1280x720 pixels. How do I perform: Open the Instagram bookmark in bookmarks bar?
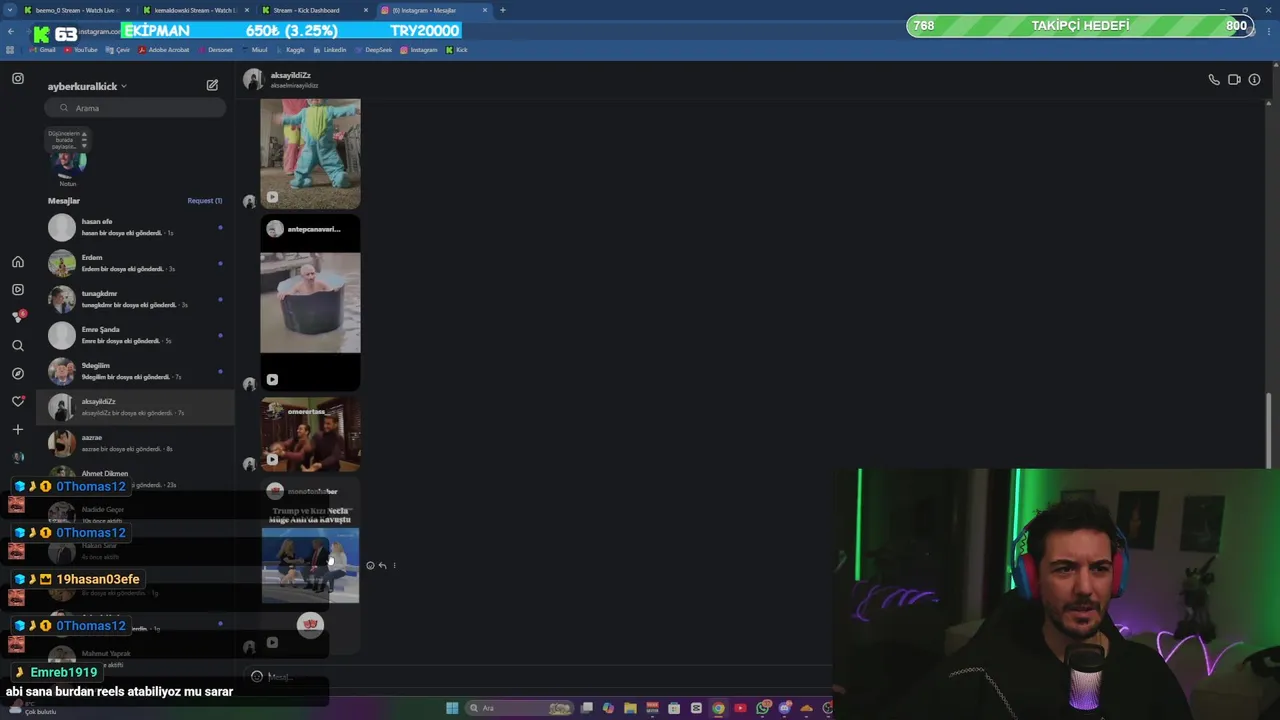click(419, 50)
